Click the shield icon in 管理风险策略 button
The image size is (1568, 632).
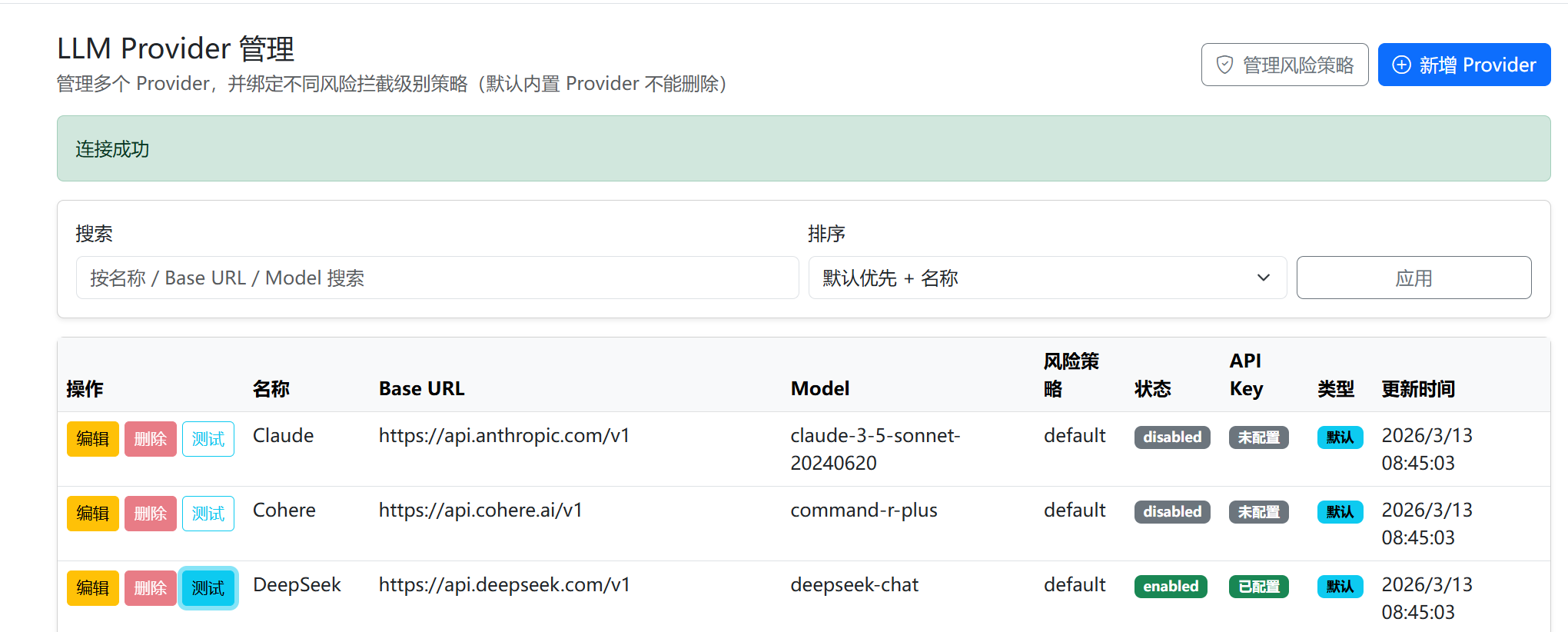(x=1224, y=65)
